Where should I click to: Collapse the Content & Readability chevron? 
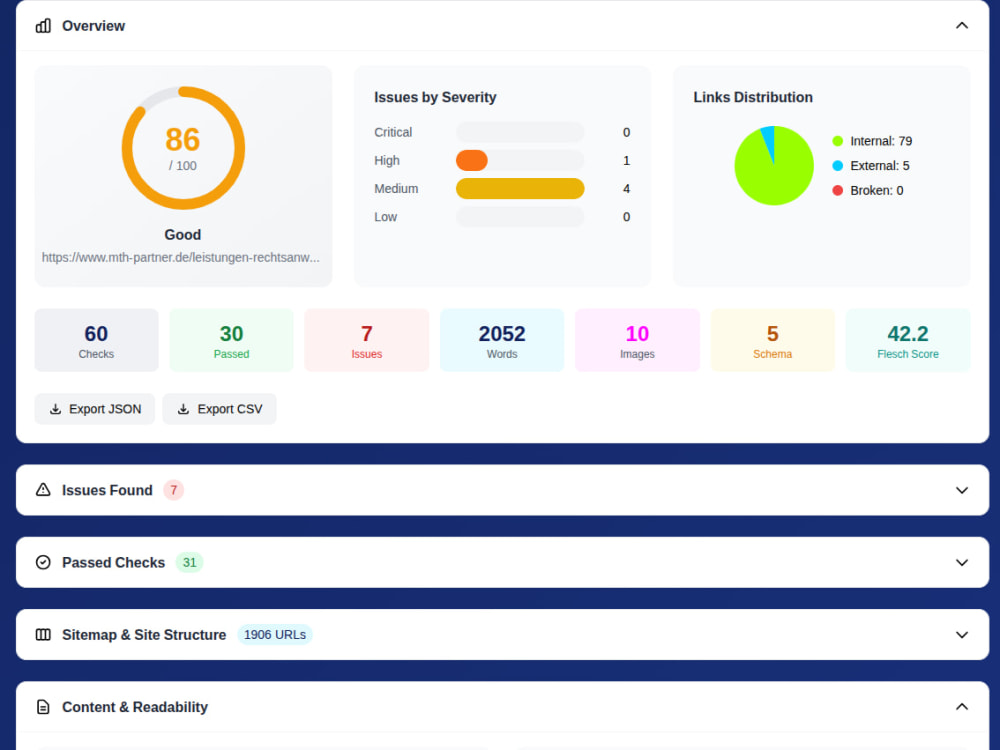[x=962, y=707]
